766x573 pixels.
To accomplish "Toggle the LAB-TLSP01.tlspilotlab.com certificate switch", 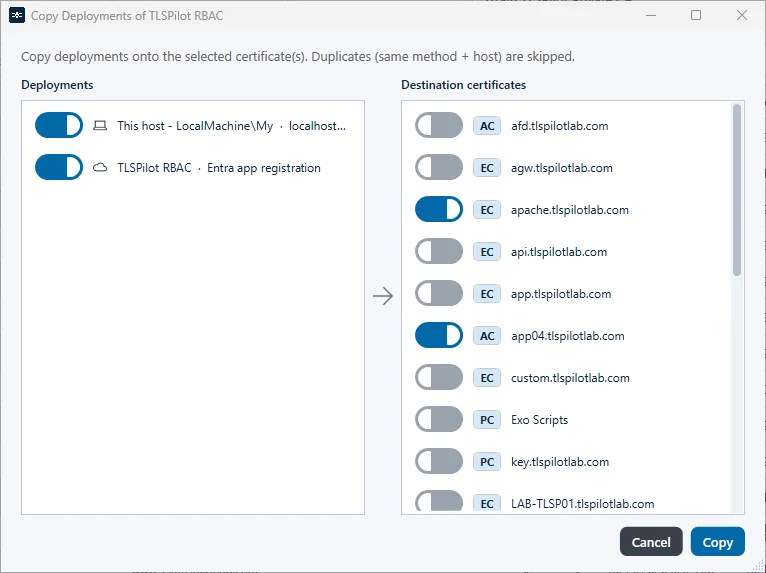I will [439, 502].
